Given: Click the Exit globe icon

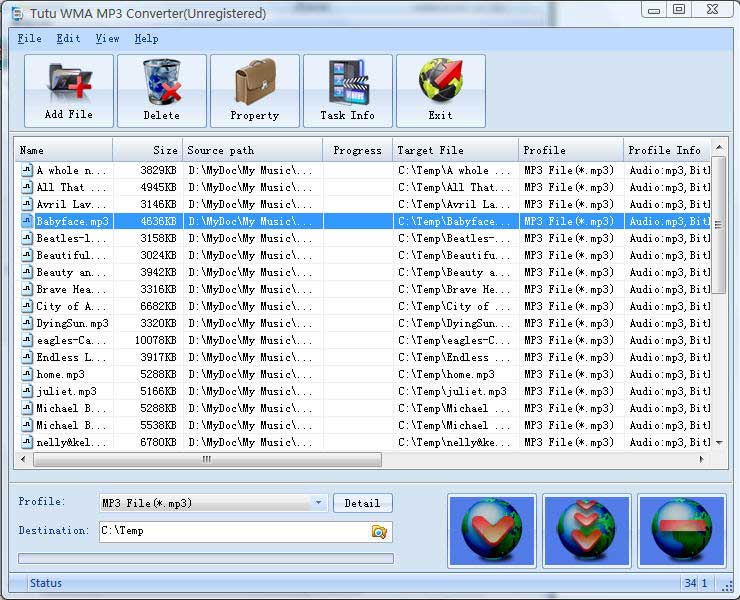Looking at the screenshot, I should point(441,91).
